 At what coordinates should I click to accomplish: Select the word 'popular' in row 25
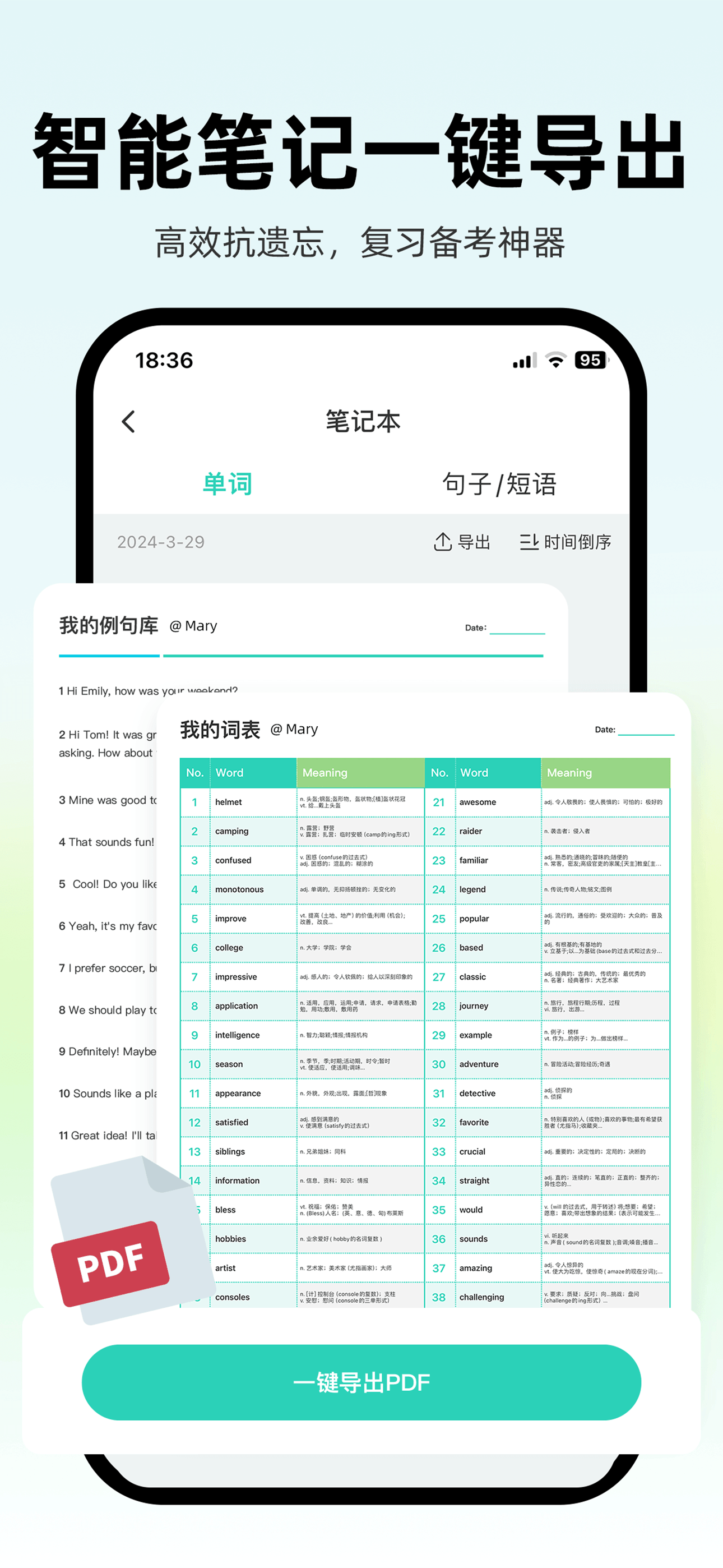474,919
